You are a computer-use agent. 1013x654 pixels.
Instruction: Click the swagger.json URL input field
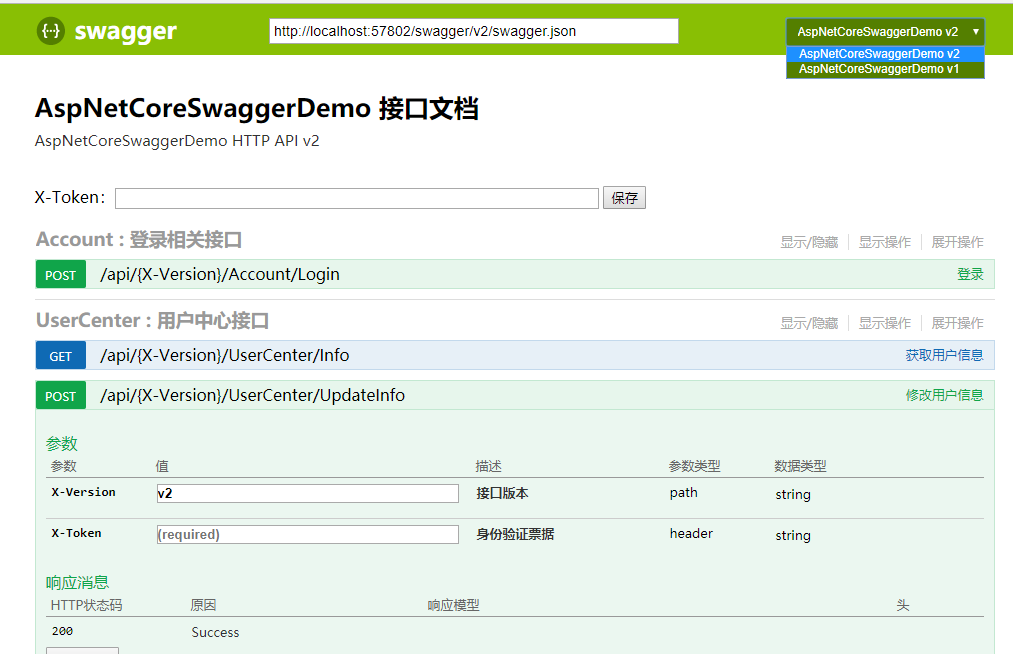coord(474,31)
